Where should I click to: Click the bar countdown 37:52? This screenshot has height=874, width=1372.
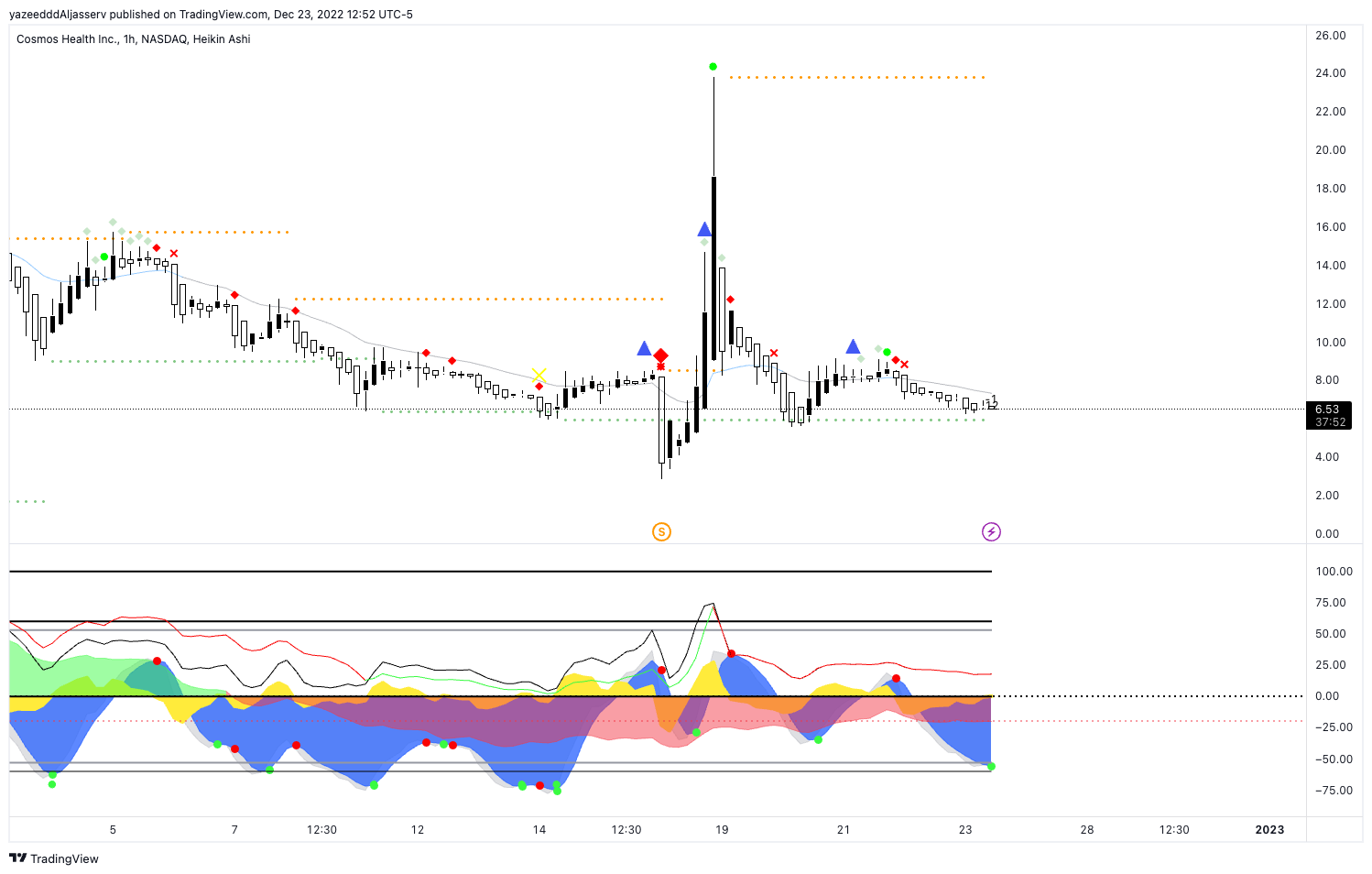(1330, 422)
